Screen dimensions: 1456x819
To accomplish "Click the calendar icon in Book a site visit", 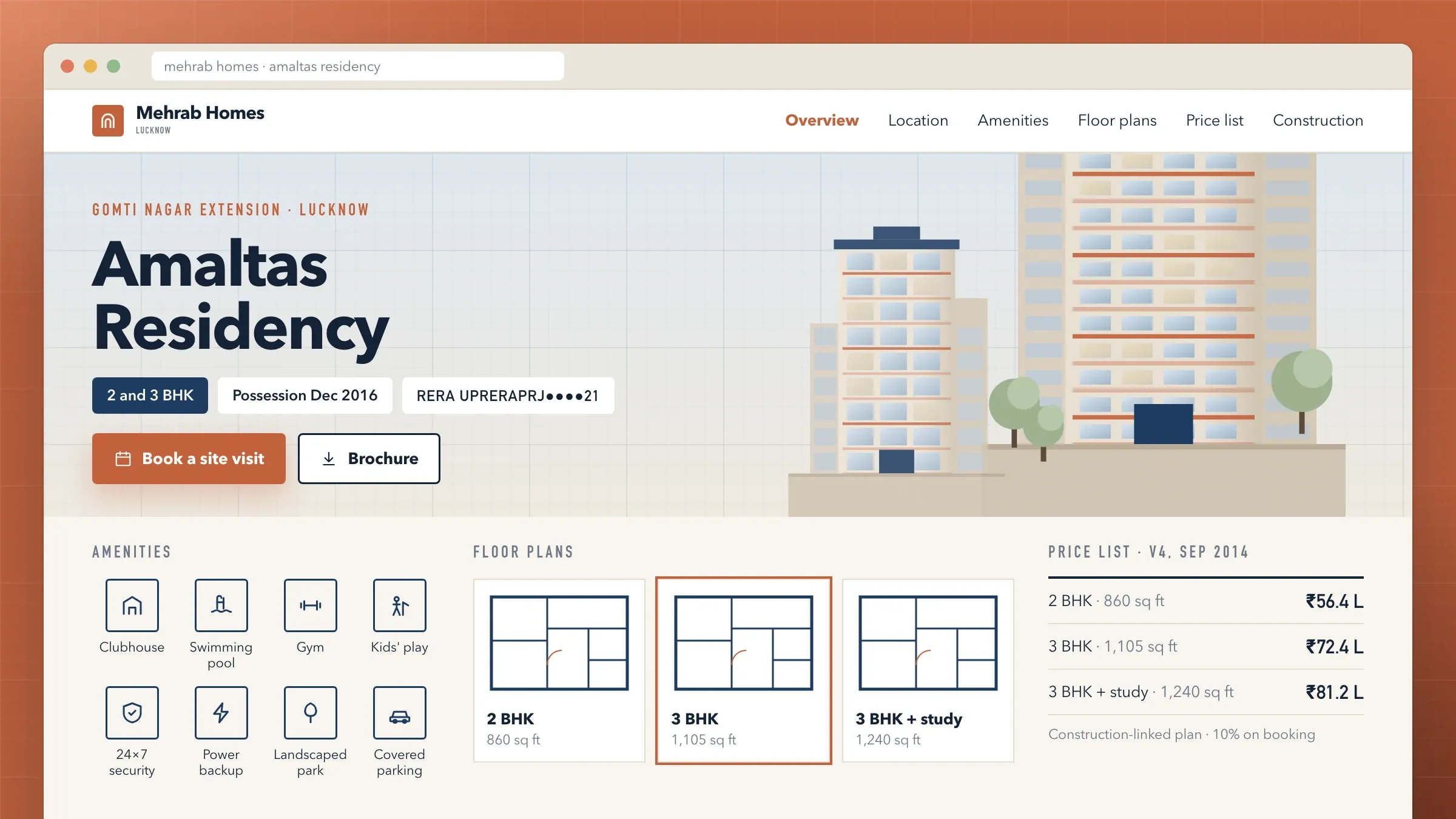I will 123,459.
